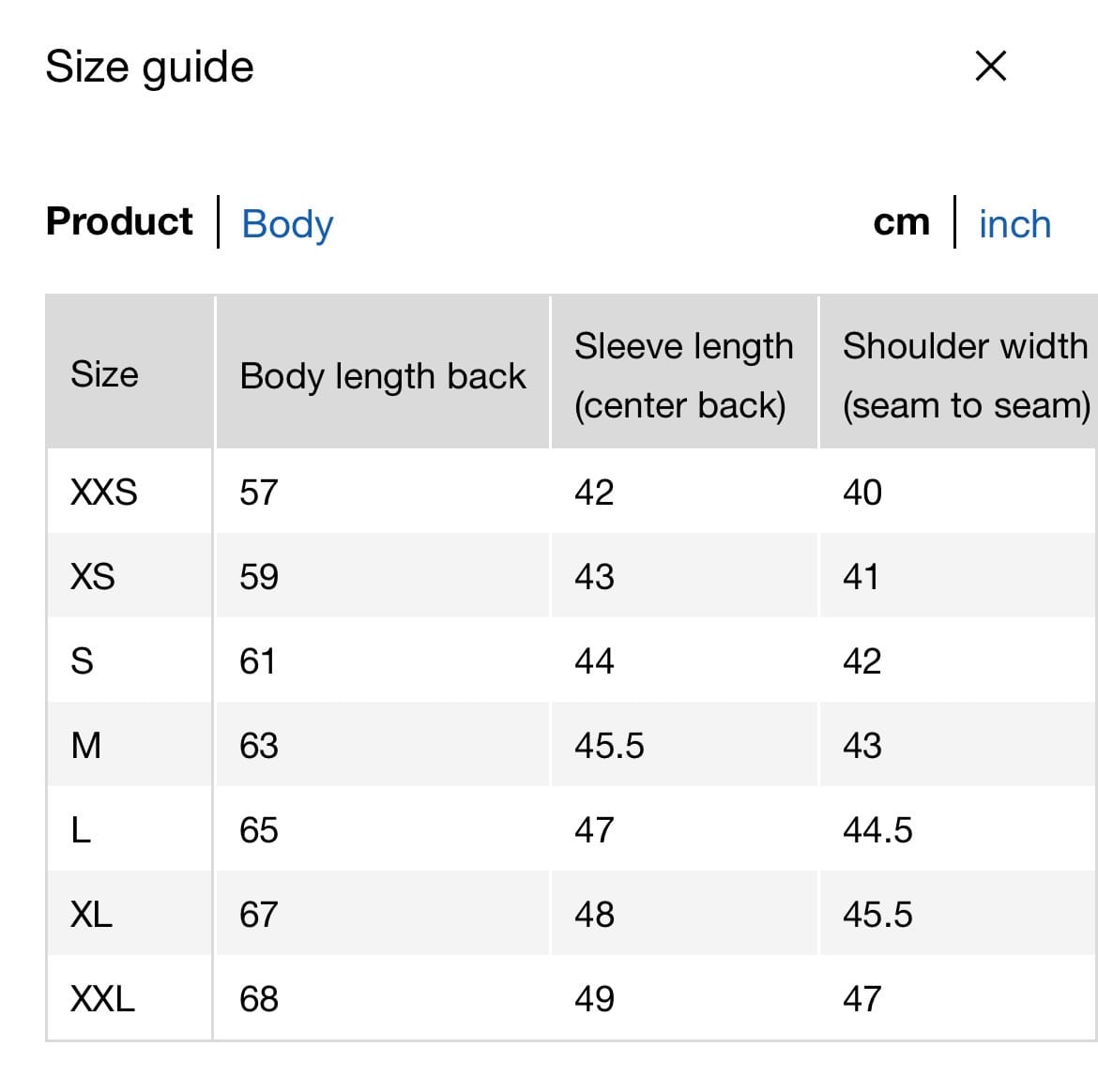The image size is (1098, 1092).
Task: Select cm as measurement unit
Action: 901,222
